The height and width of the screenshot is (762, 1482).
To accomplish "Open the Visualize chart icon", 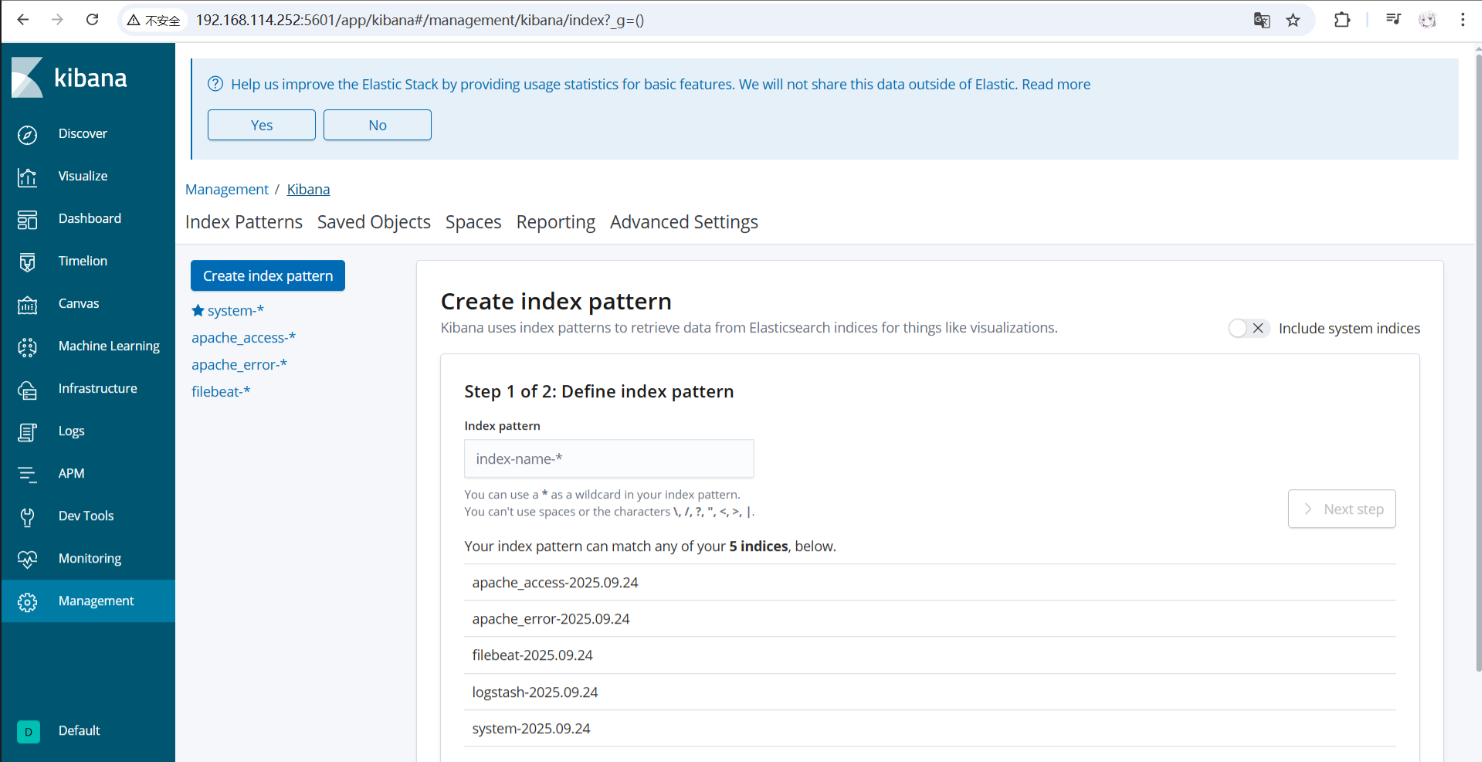I will tap(27, 176).
